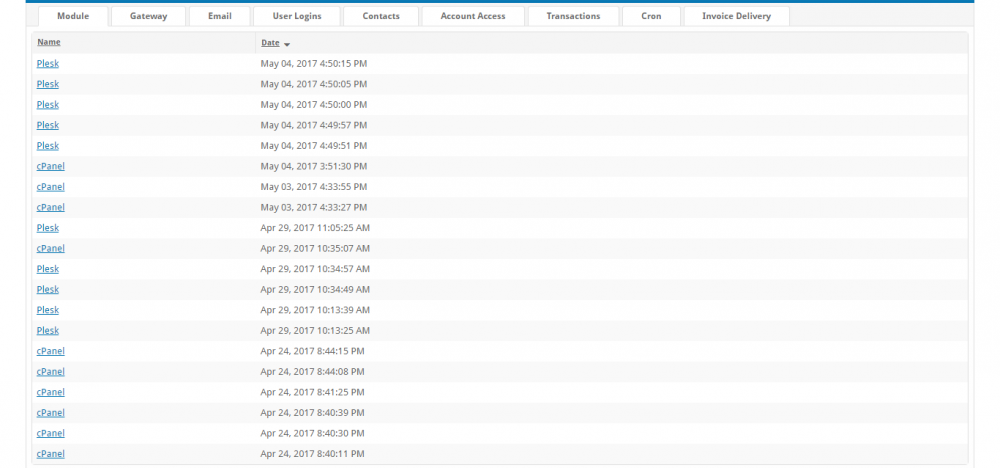Open cPanel log from Apr 24 8:41:25 PM
Screen dimensions: 1000x468
click(x=50, y=392)
